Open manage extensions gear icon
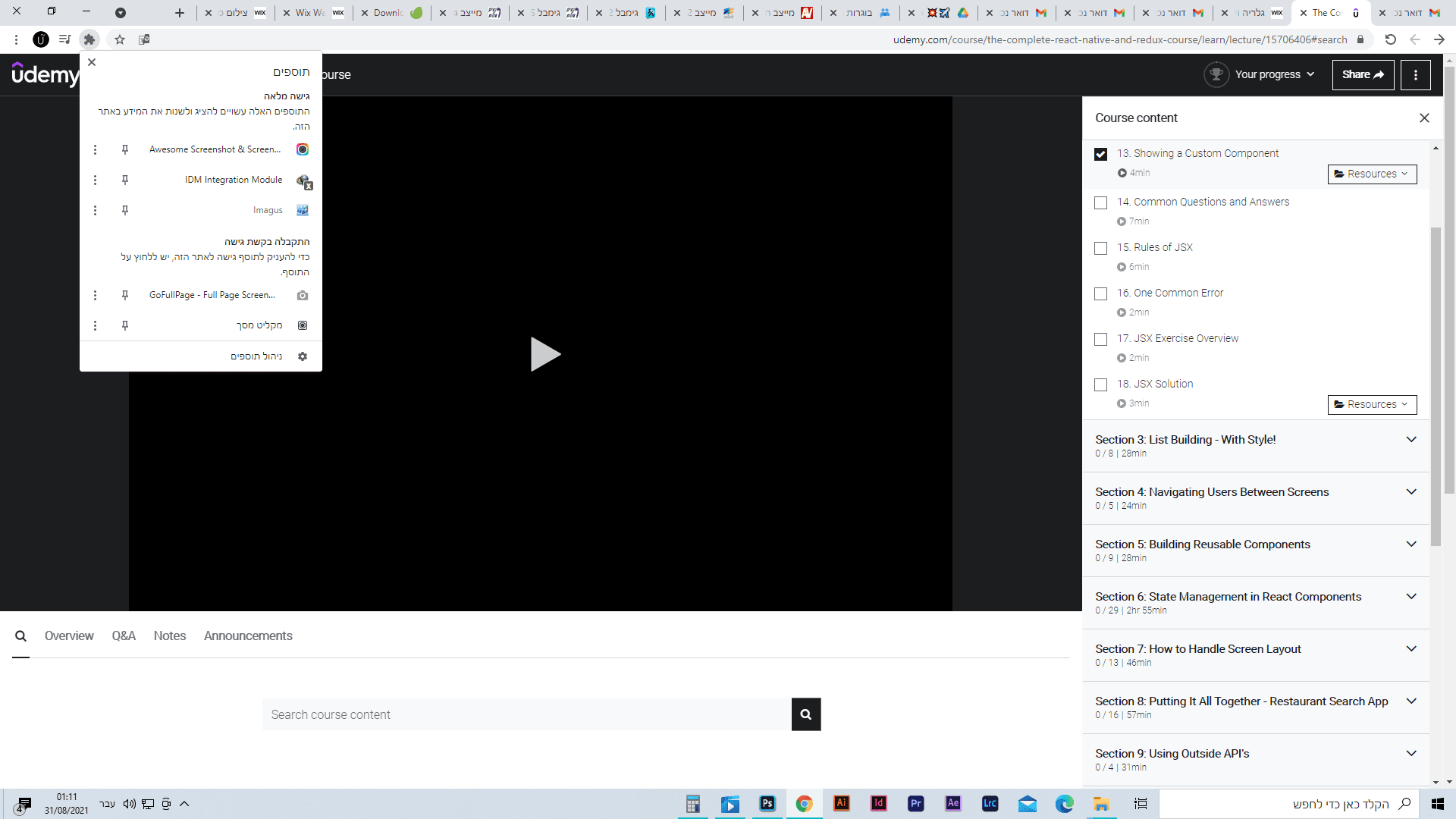 tap(303, 356)
